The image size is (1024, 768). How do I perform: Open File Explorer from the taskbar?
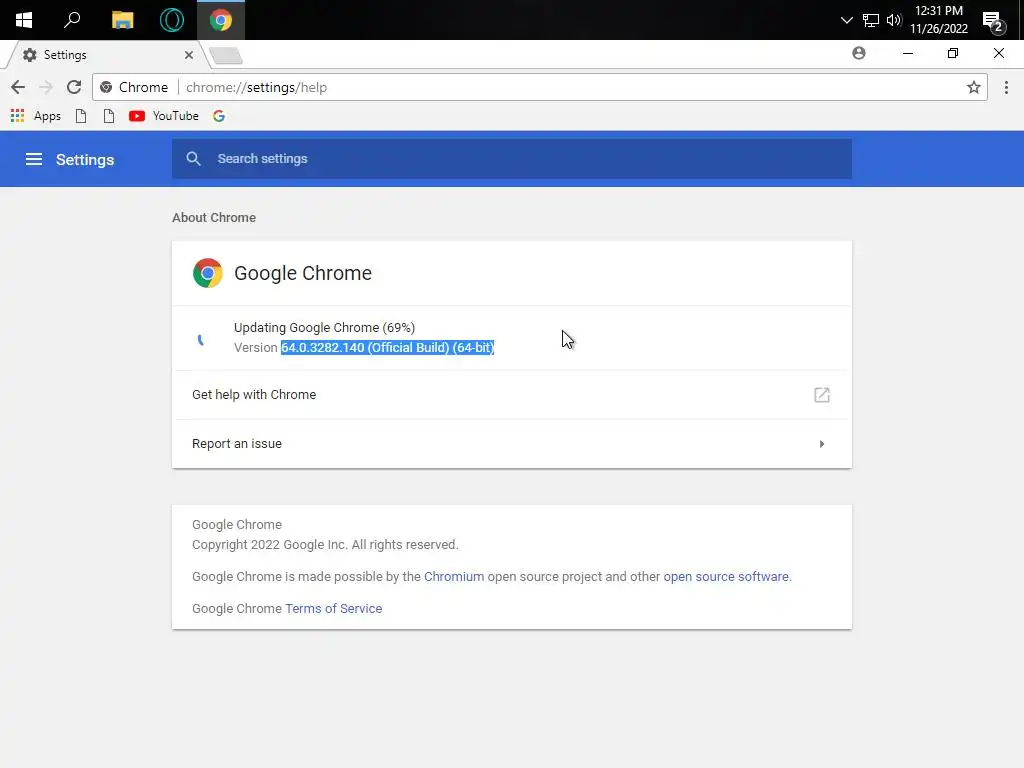click(122, 20)
